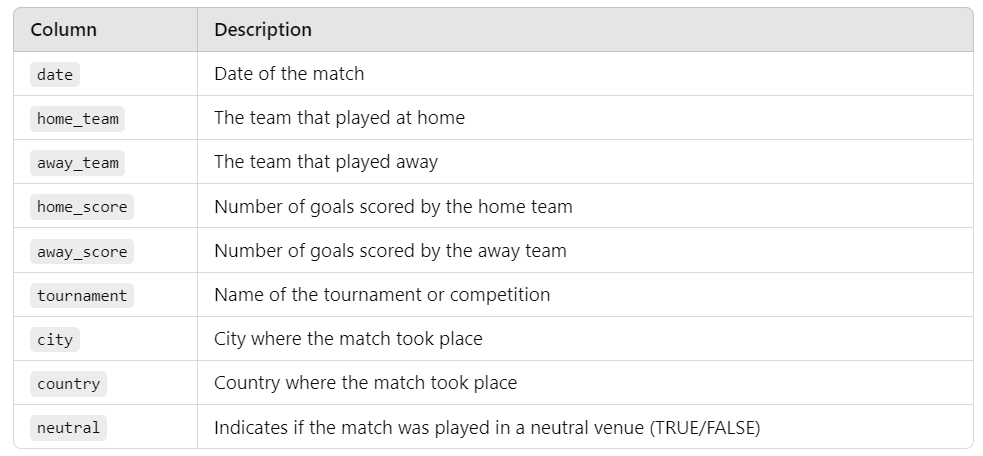Click 'City where the match took place'
The width and height of the screenshot is (983, 456).
[x=348, y=339]
